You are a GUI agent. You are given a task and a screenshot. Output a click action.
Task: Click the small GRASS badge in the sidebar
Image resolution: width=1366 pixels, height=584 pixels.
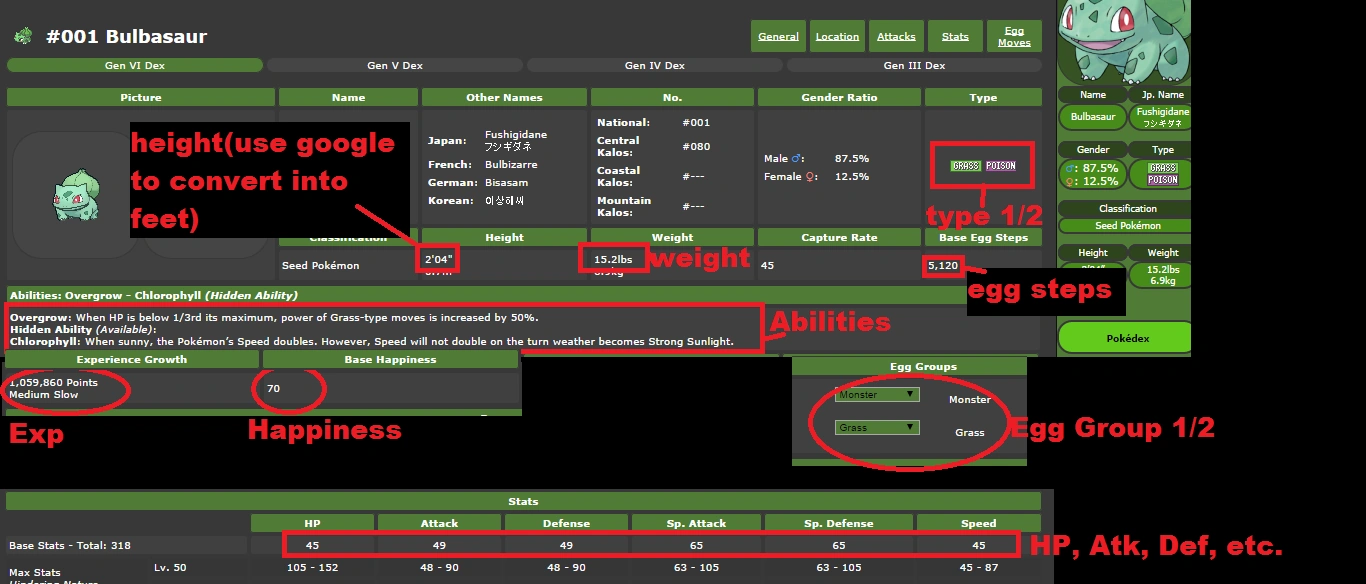1163,168
